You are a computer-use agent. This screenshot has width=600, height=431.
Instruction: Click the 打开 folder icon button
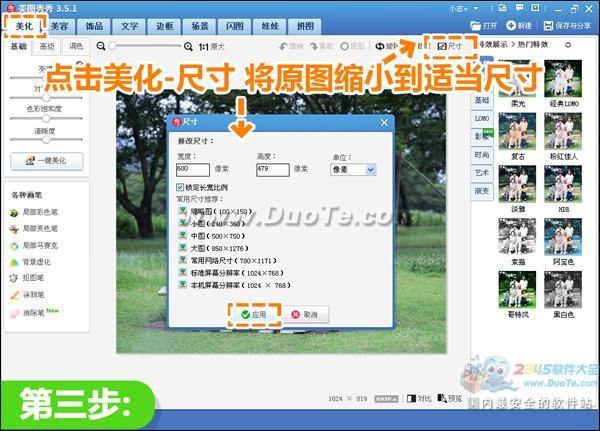click(484, 26)
